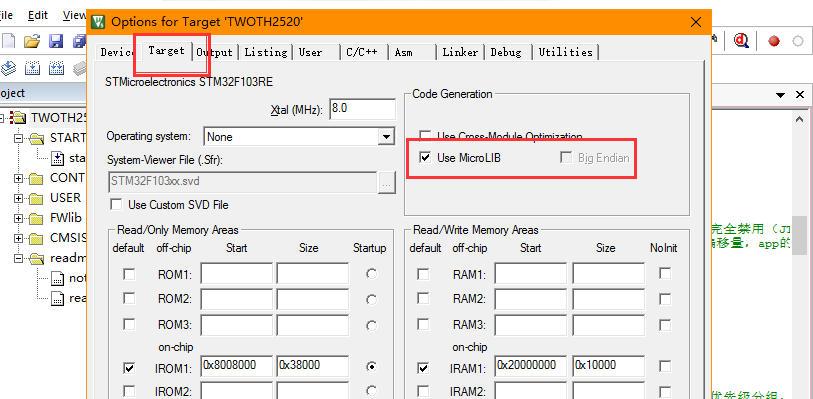Collapse the readm group in project tree
The height and width of the screenshot is (399, 813).
click(x=19, y=259)
